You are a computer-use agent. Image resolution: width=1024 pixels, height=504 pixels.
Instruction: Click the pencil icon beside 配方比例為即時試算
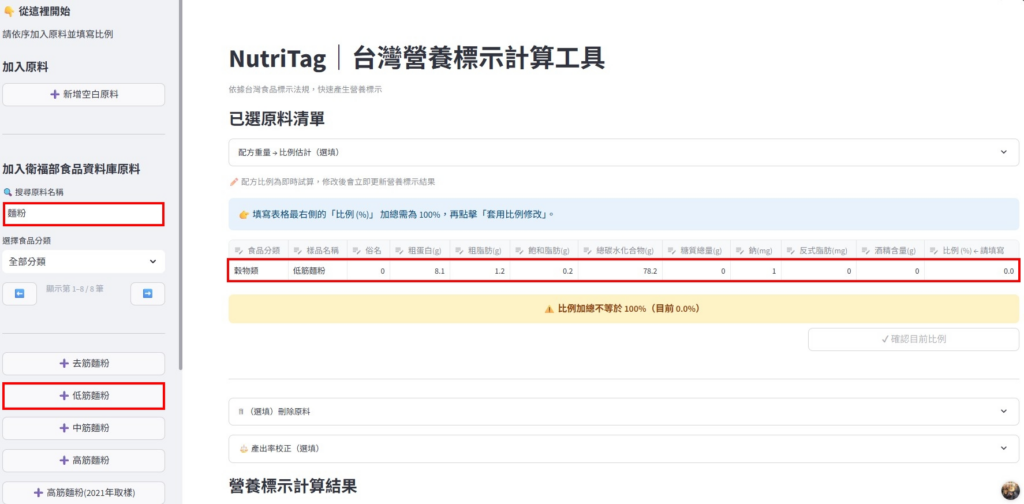[x=234, y=182]
